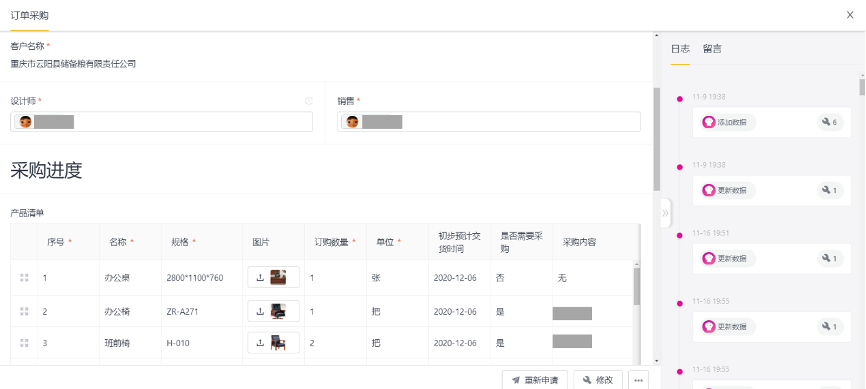
Task: Click the main form vertical scrollbar thumb
Action: point(656,139)
